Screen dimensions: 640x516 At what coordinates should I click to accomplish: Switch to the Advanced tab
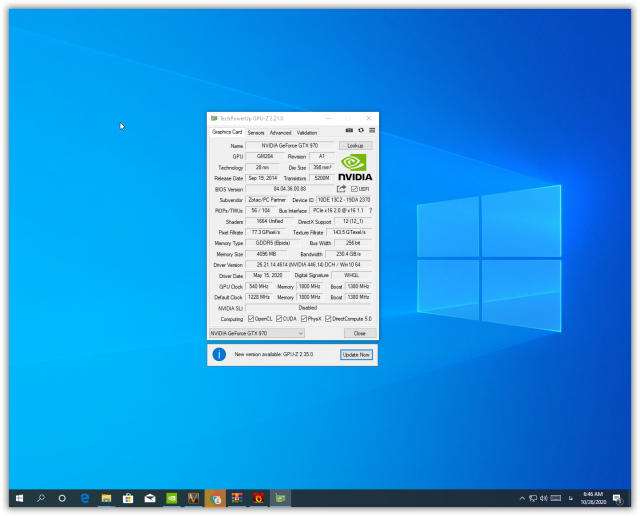coord(280,132)
